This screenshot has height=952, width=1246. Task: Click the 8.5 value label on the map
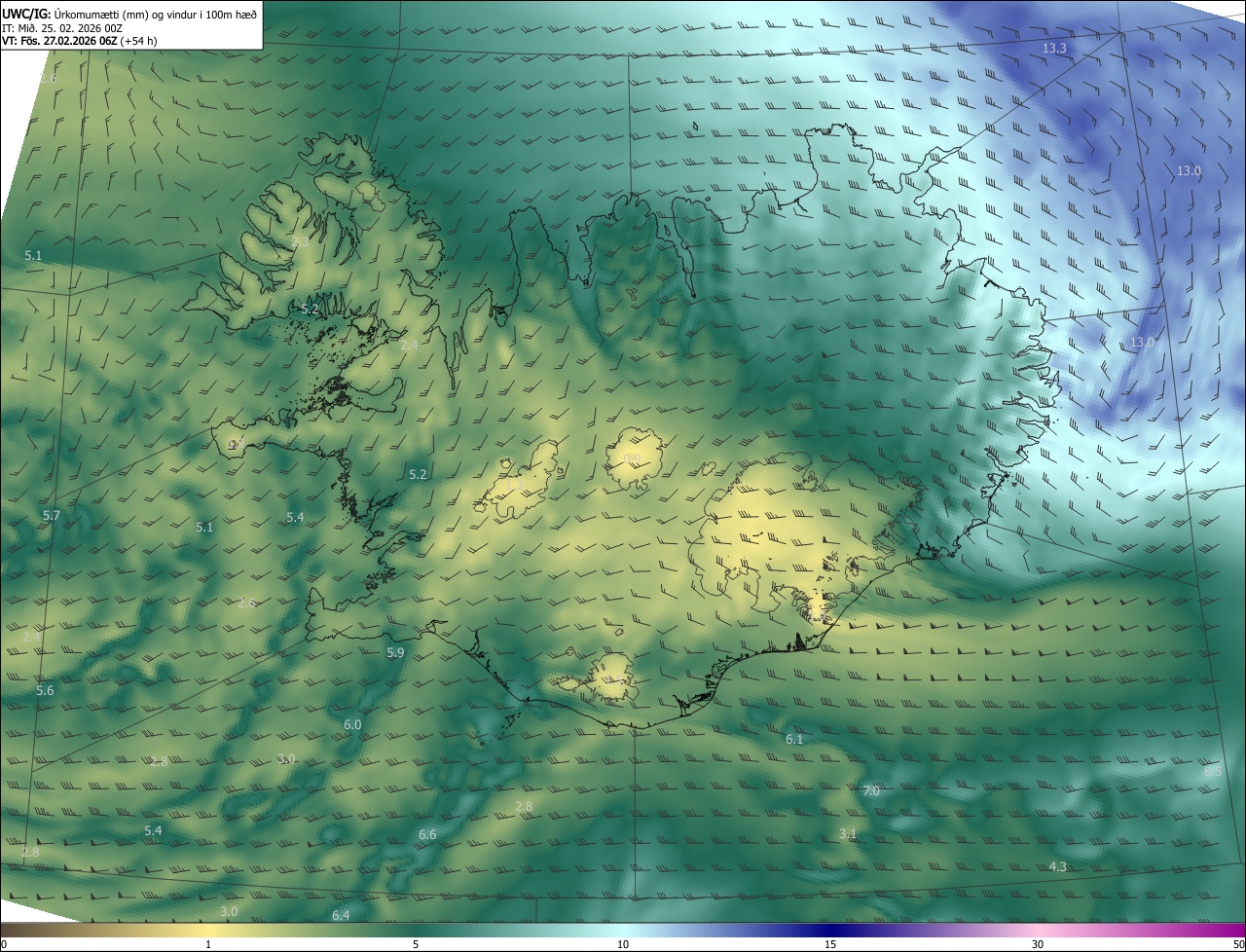pyautogui.click(x=1213, y=772)
